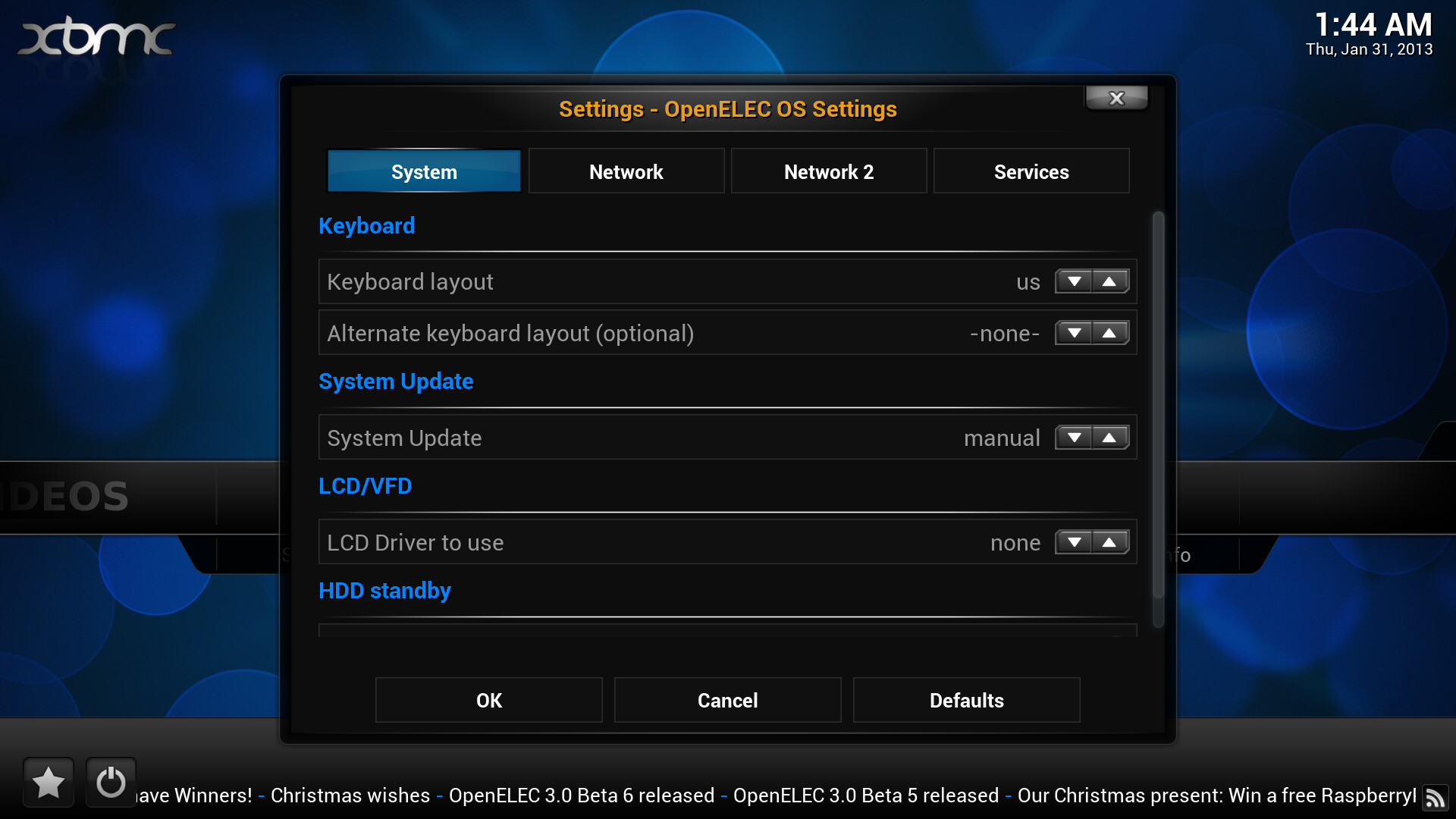This screenshot has height=819, width=1456.
Task: Click 'OpenELEC 3.0 Beta 6 released' ticker item
Action: [582, 795]
